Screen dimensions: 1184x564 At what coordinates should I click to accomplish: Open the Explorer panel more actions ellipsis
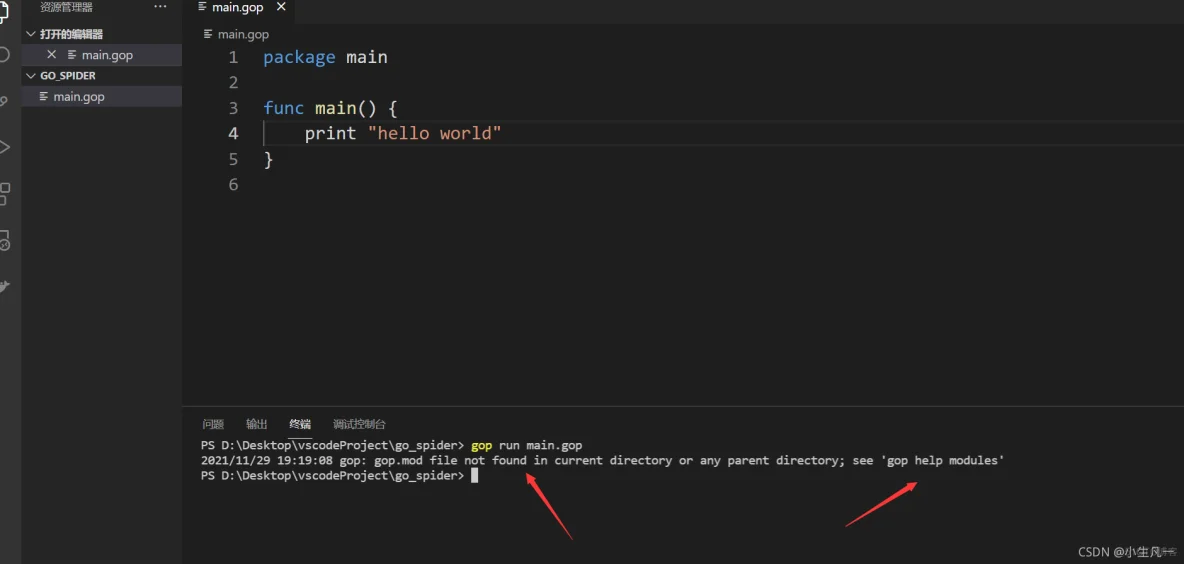(x=160, y=7)
